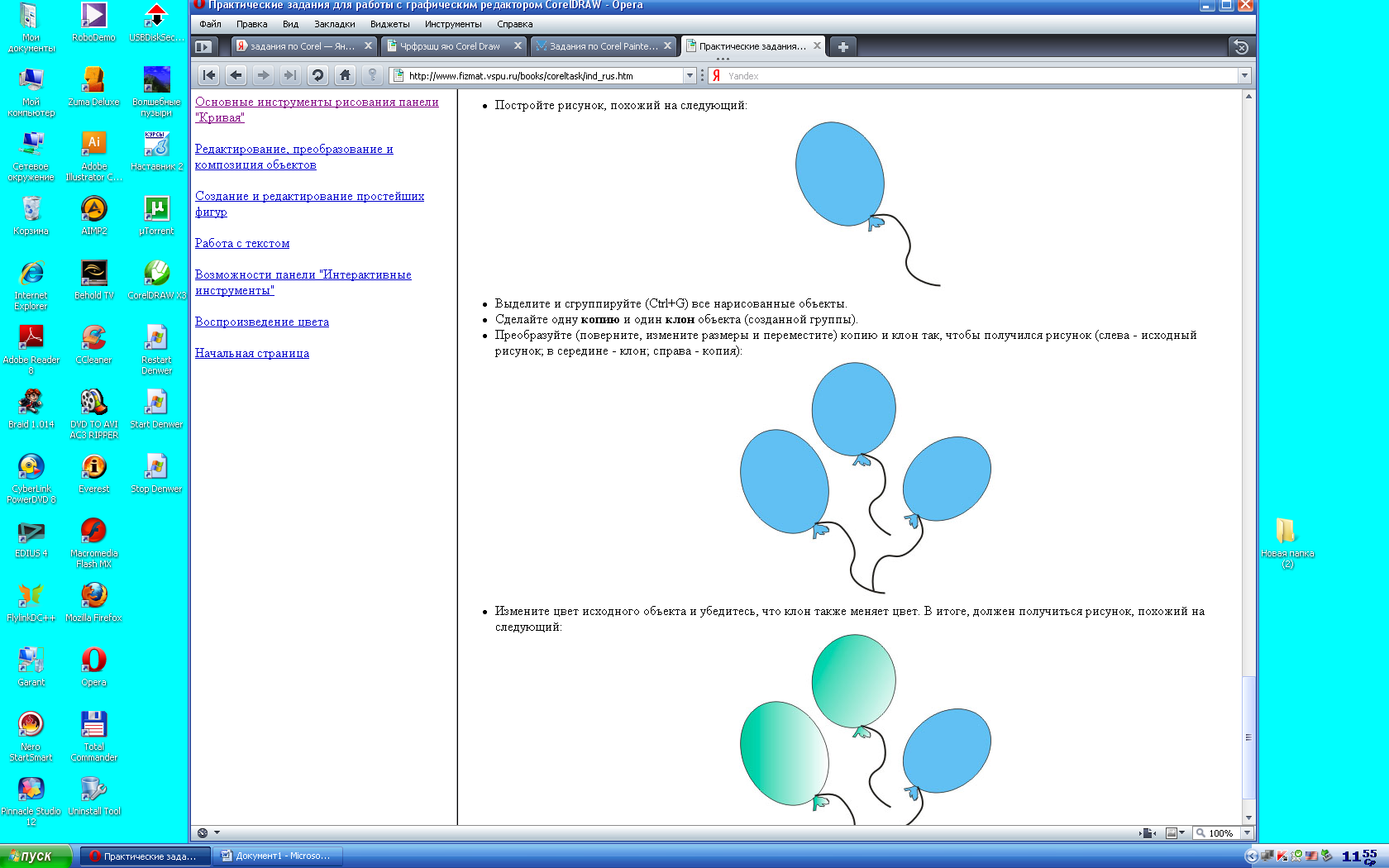Toggle Opera side panel button on tab bar

(203, 47)
